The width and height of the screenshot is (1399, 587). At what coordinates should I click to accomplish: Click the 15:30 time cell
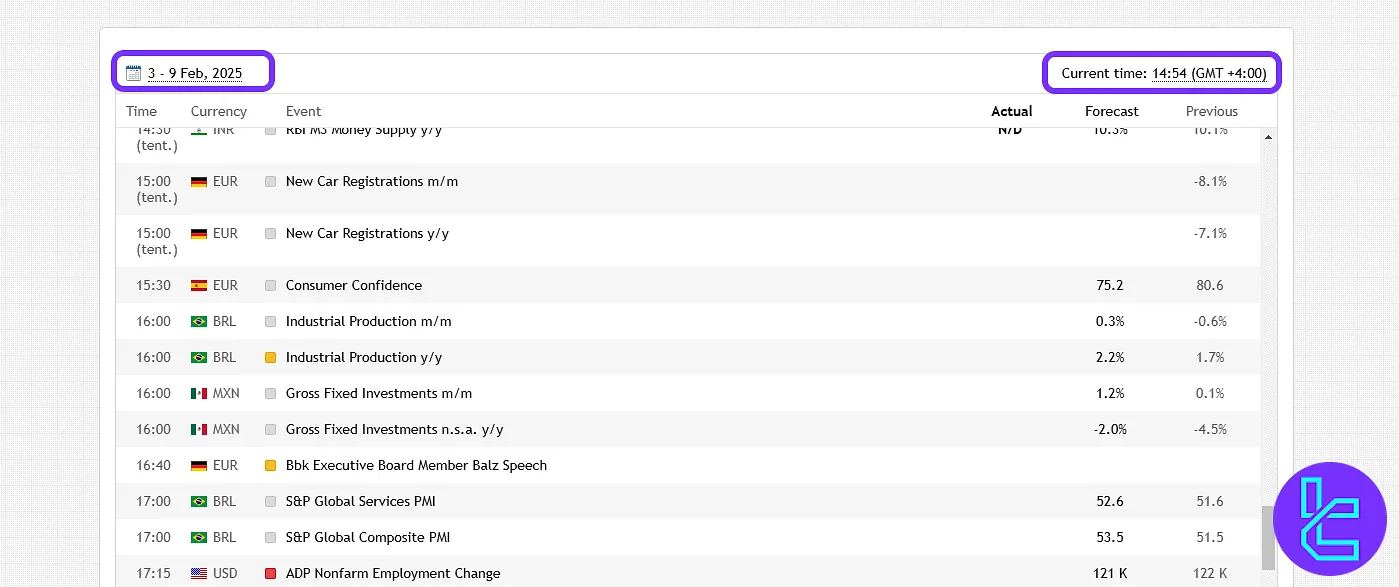point(154,285)
